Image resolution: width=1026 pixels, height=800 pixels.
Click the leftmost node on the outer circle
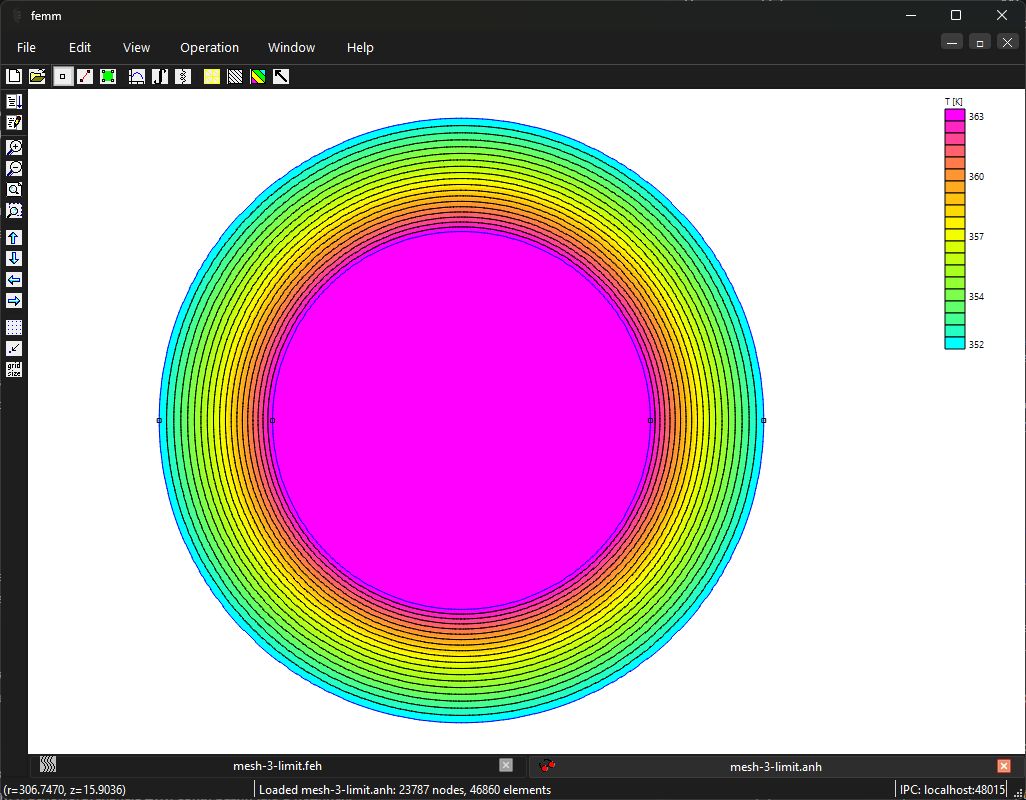pos(159,420)
